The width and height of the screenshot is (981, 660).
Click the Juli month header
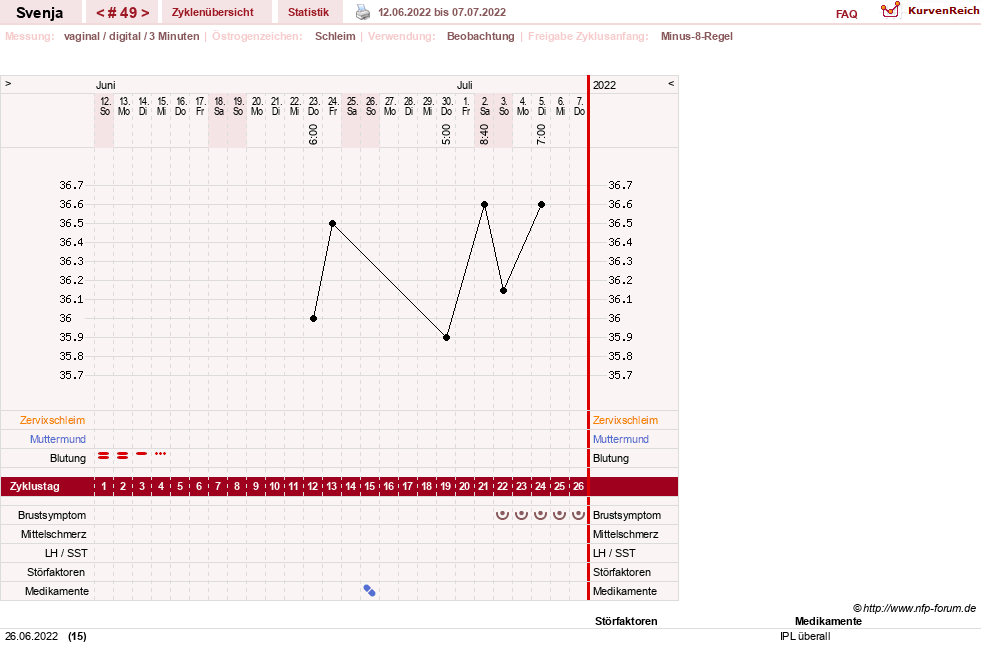click(x=464, y=86)
